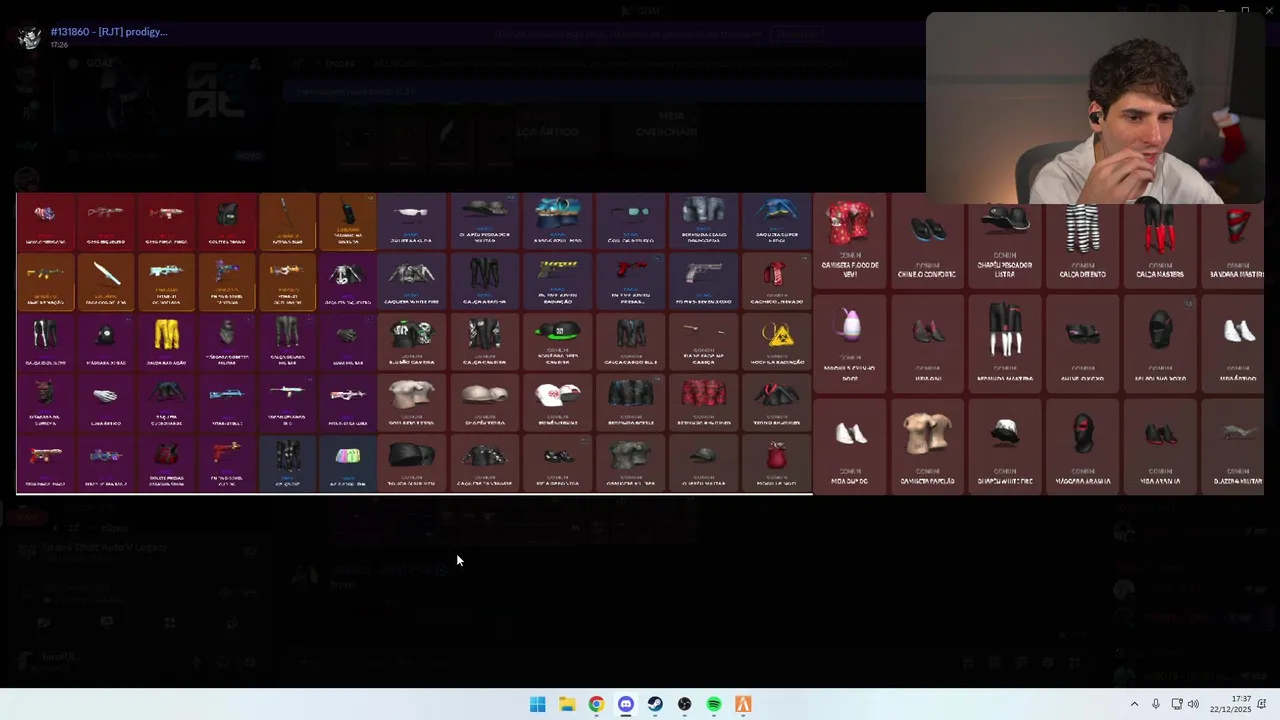Select the red plaid shorts item

click(703, 402)
